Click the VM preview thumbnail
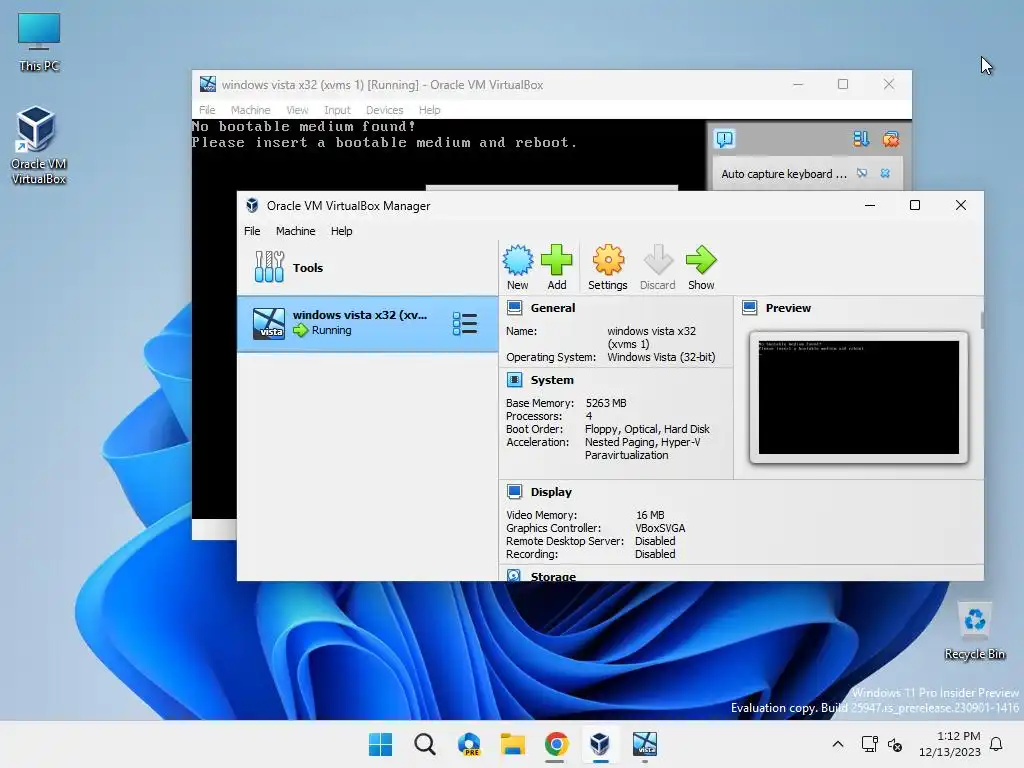 [859, 397]
